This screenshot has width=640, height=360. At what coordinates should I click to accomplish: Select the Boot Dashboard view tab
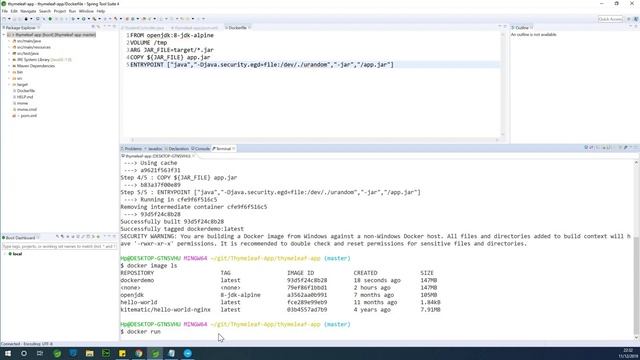tap(20, 238)
